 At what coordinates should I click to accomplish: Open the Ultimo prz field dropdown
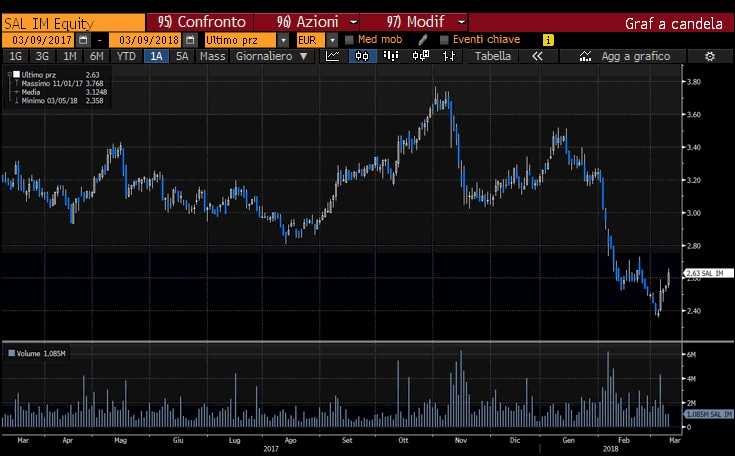(284, 39)
